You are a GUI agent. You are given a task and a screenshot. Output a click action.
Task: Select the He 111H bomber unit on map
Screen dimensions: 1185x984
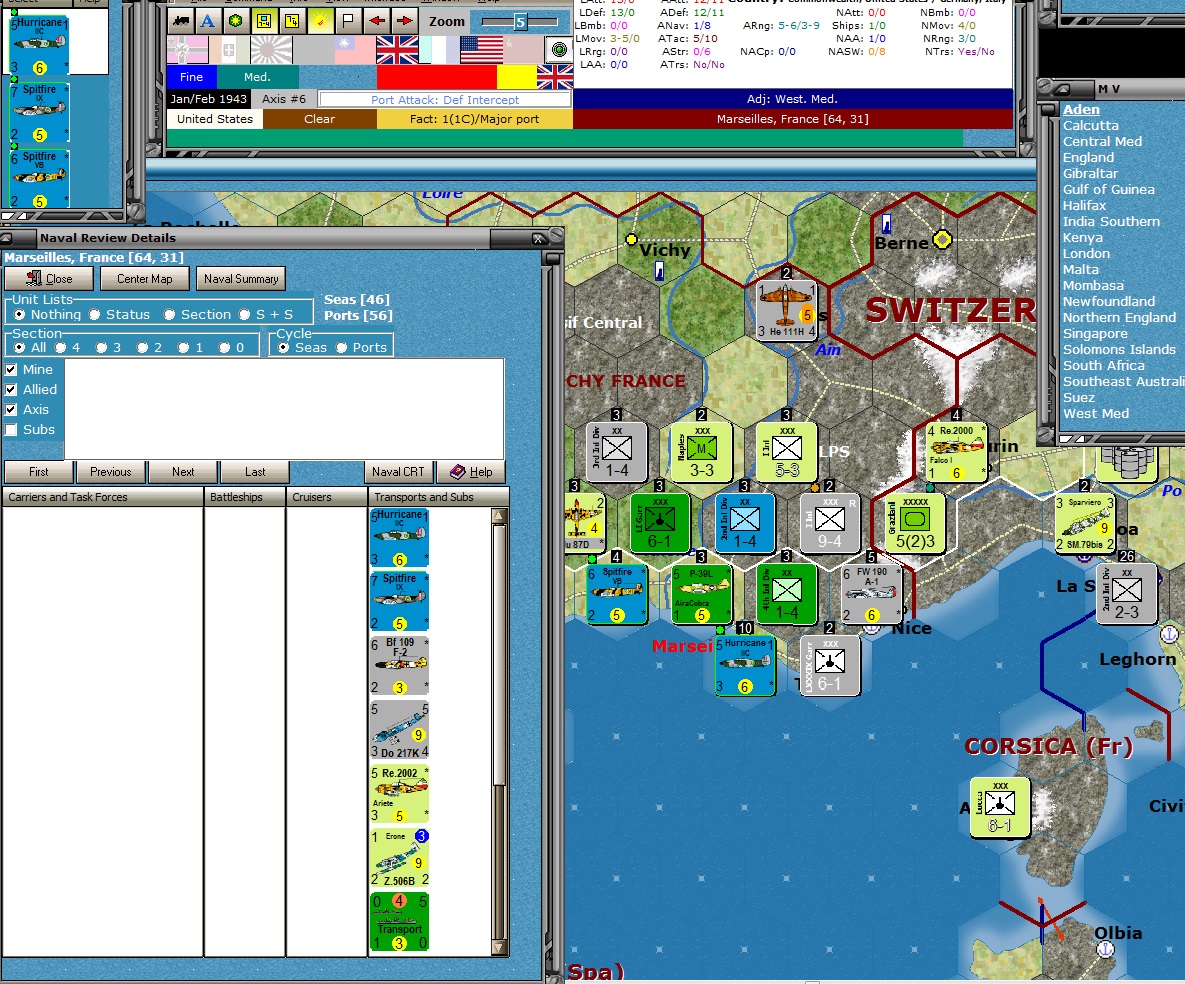[x=787, y=311]
